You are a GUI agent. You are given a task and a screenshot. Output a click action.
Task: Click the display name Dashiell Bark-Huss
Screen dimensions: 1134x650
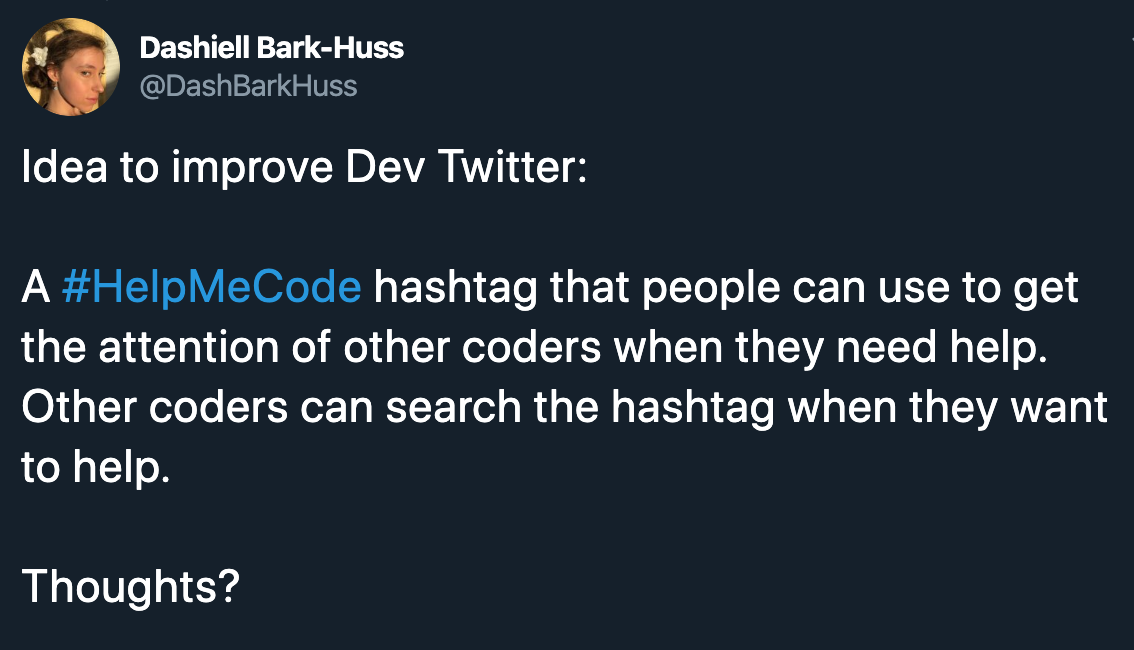[271, 48]
